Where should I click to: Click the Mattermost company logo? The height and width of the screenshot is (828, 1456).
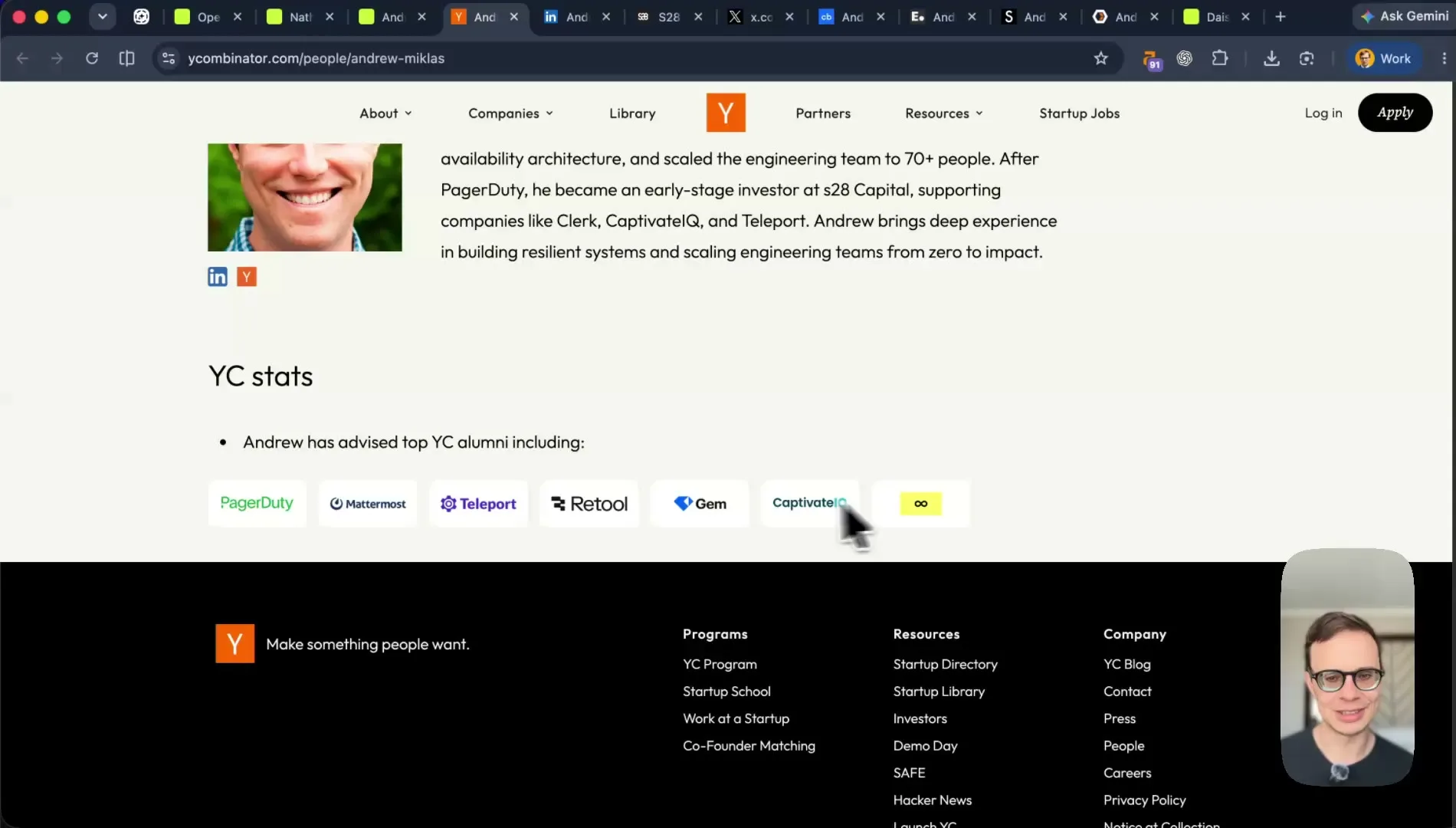(368, 504)
